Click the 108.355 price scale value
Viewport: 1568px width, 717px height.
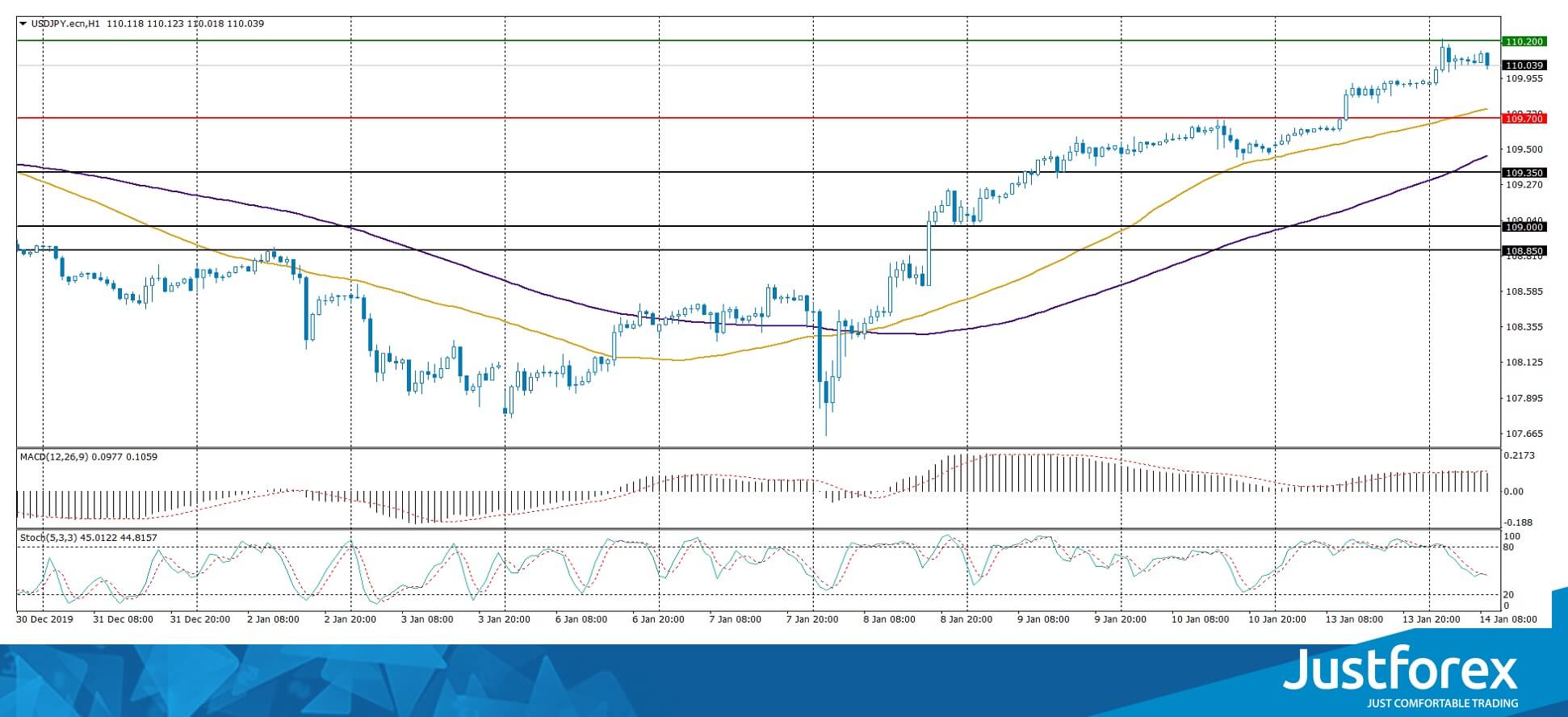(x=1524, y=327)
